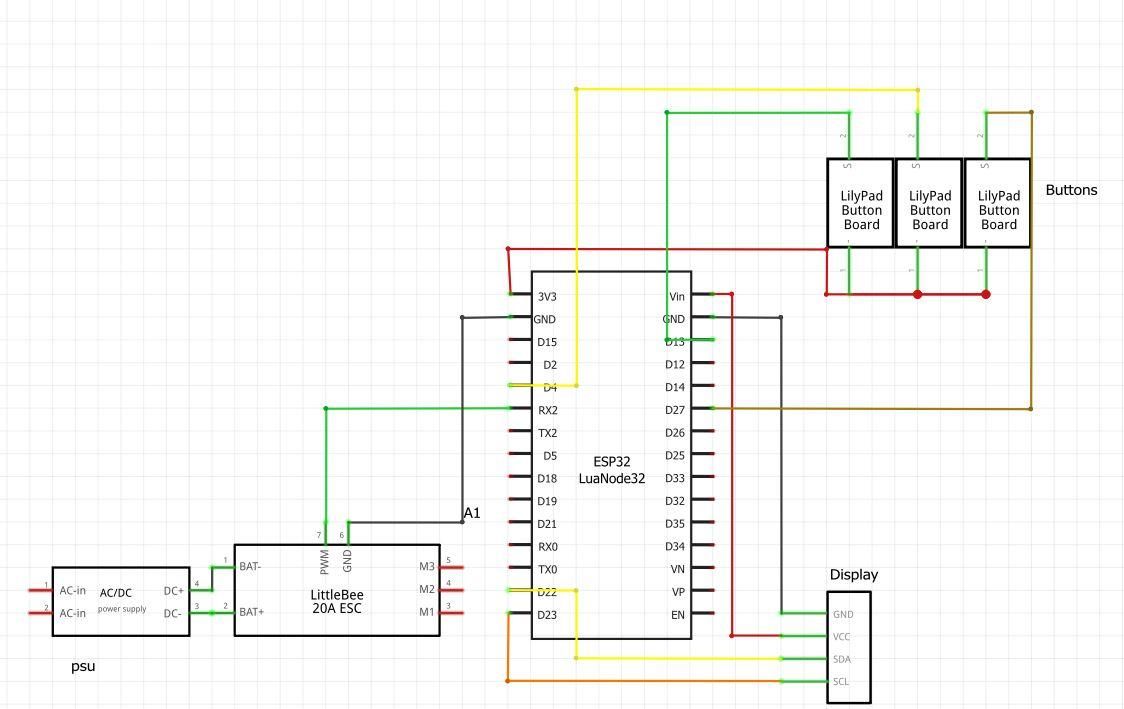
Task: Select the LittleBee 20A ESC component
Action: pyautogui.click(x=337, y=589)
